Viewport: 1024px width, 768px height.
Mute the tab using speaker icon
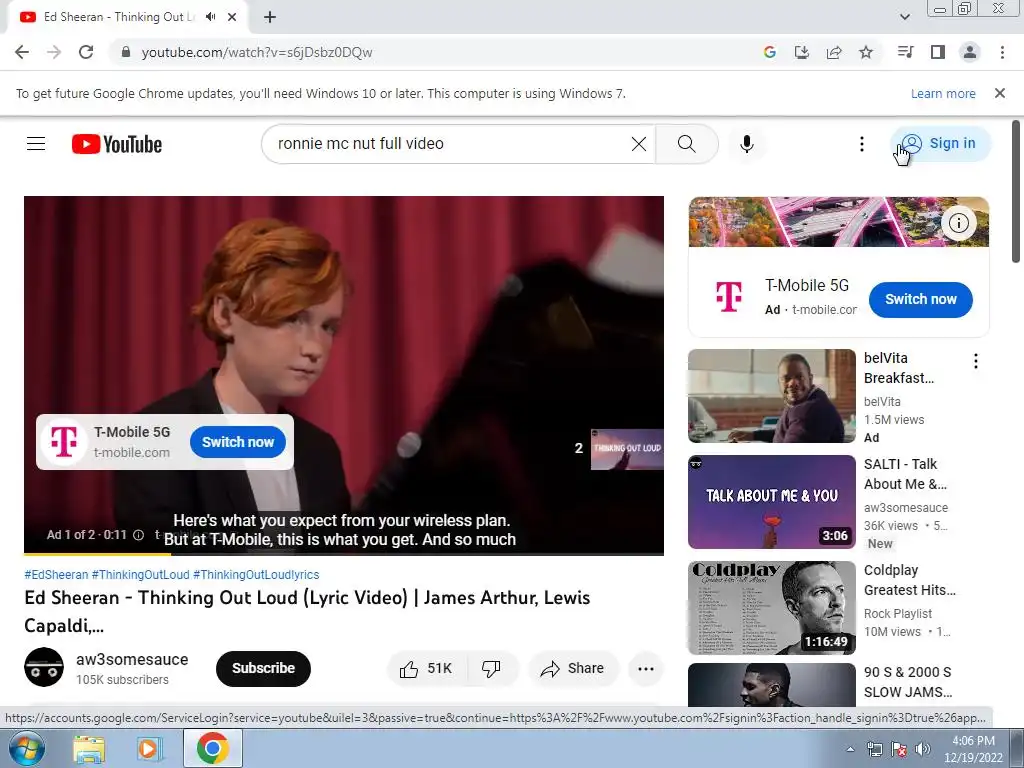pos(210,17)
